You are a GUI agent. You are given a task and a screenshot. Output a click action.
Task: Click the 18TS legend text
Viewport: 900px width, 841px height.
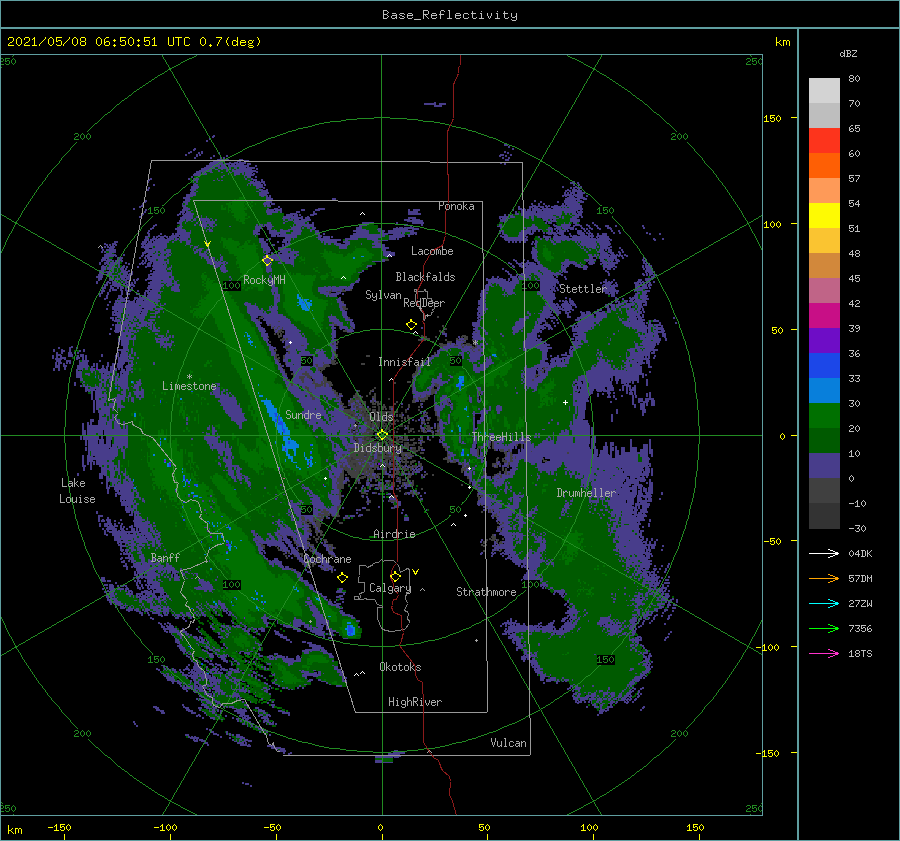click(860, 653)
